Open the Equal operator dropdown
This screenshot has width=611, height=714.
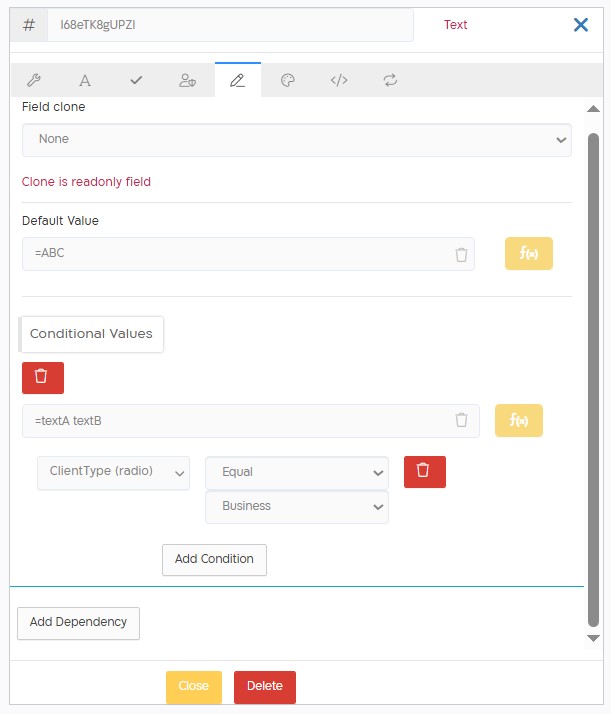click(297, 473)
